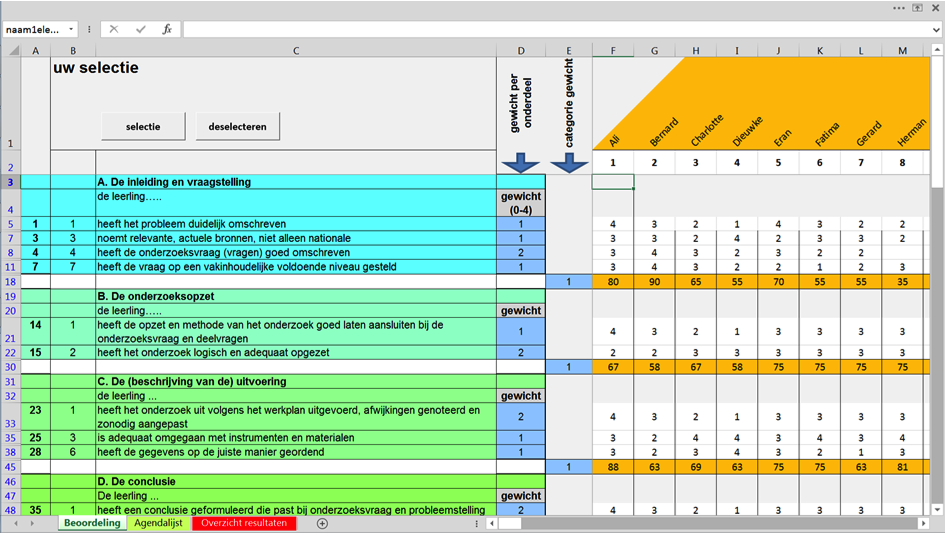This screenshot has height=533, width=946.
Task: Click the blue arrow under categorie gewicht
Action: (x=568, y=163)
